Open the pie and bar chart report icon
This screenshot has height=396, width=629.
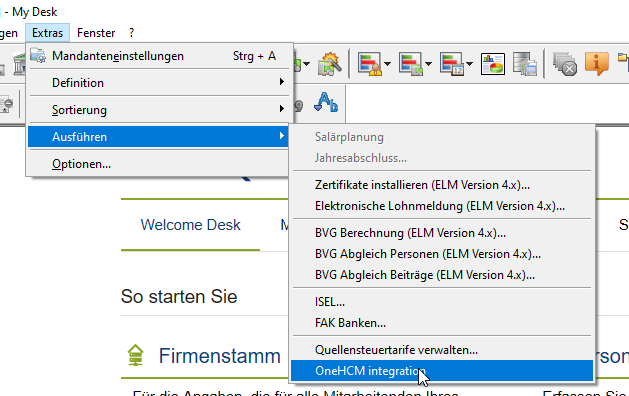point(493,64)
